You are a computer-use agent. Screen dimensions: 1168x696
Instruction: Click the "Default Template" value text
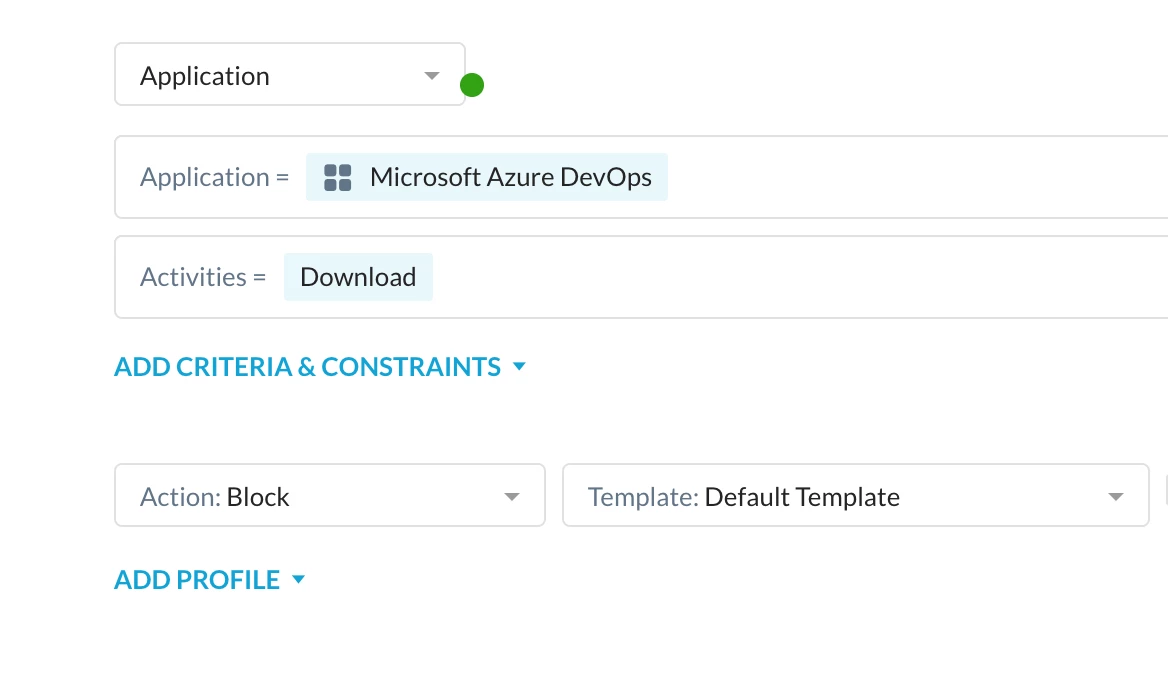[802, 497]
